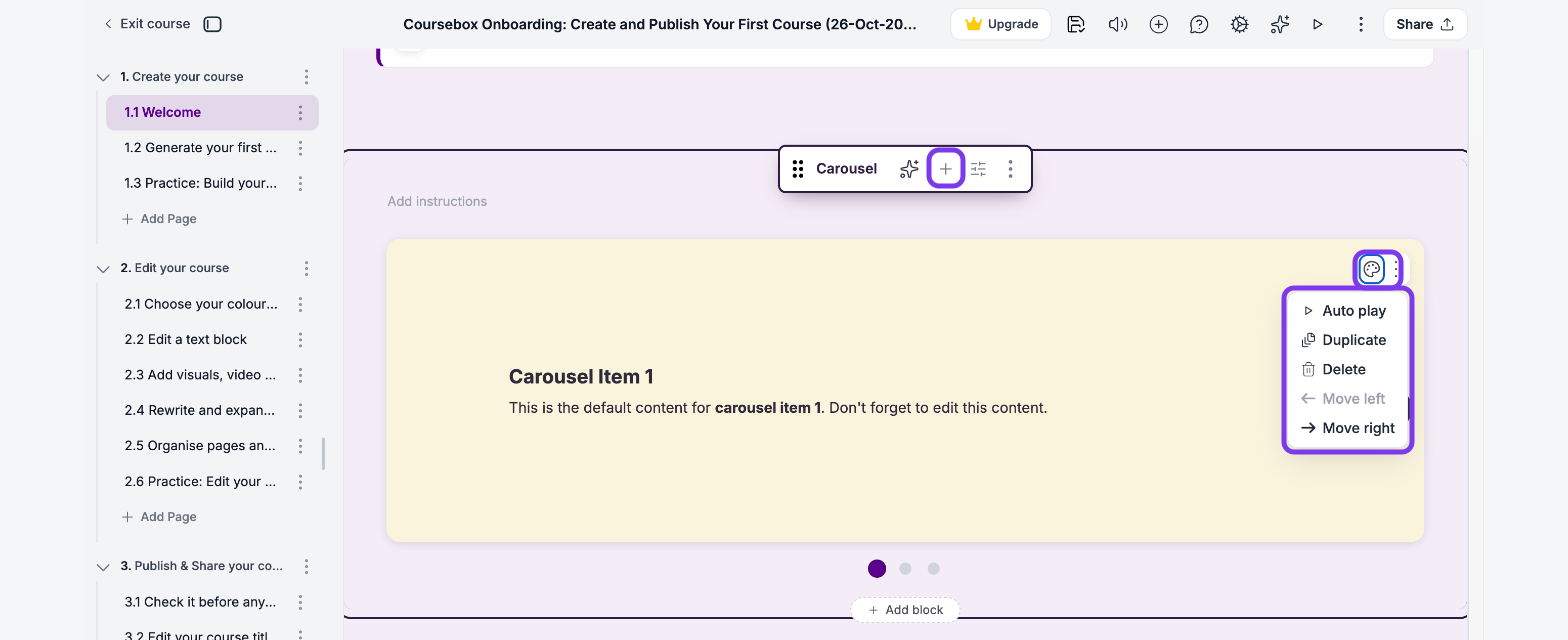
Task: Select Auto play in the item menu
Action: (x=1346, y=311)
